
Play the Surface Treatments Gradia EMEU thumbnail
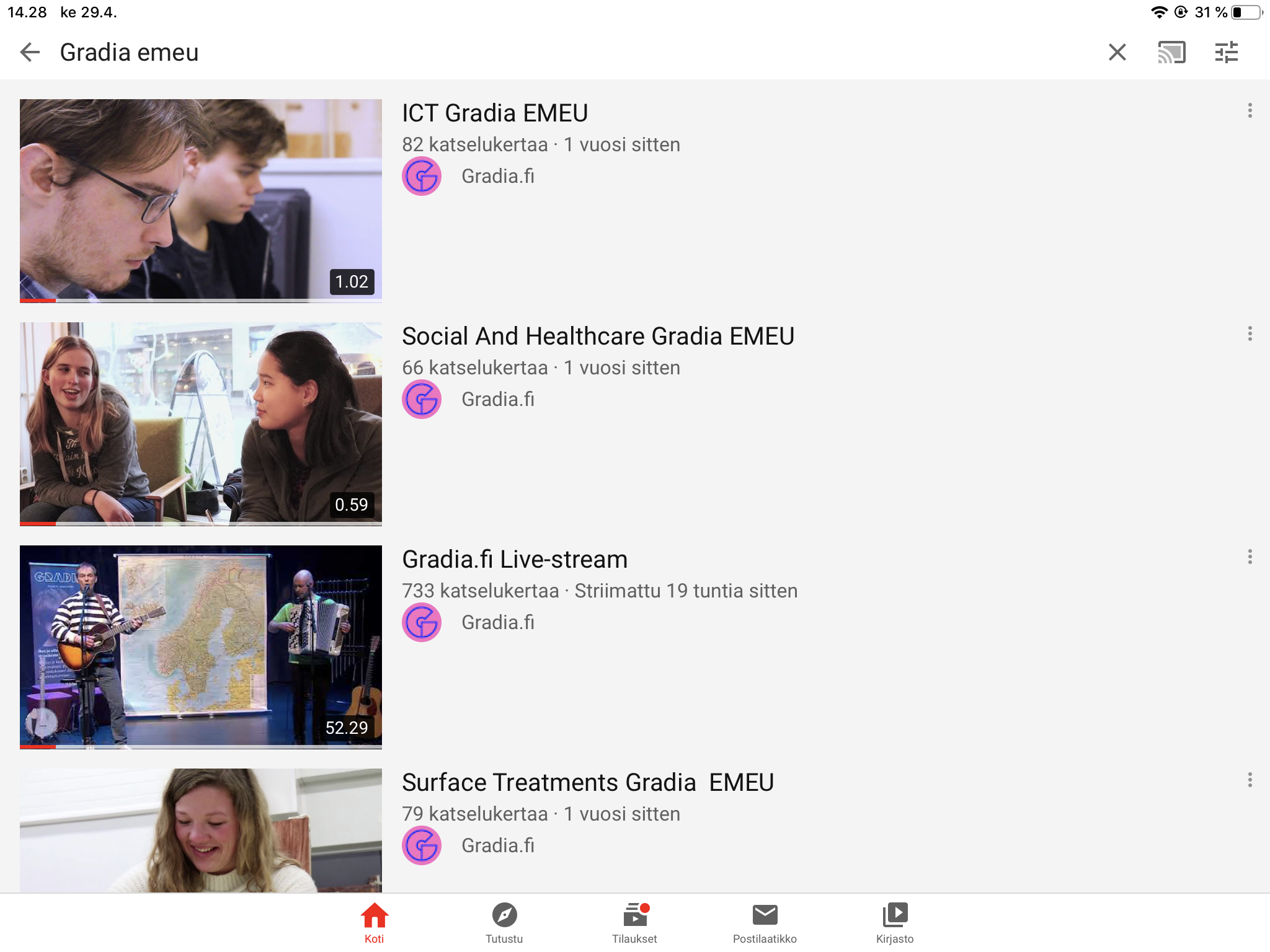pos(200,831)
